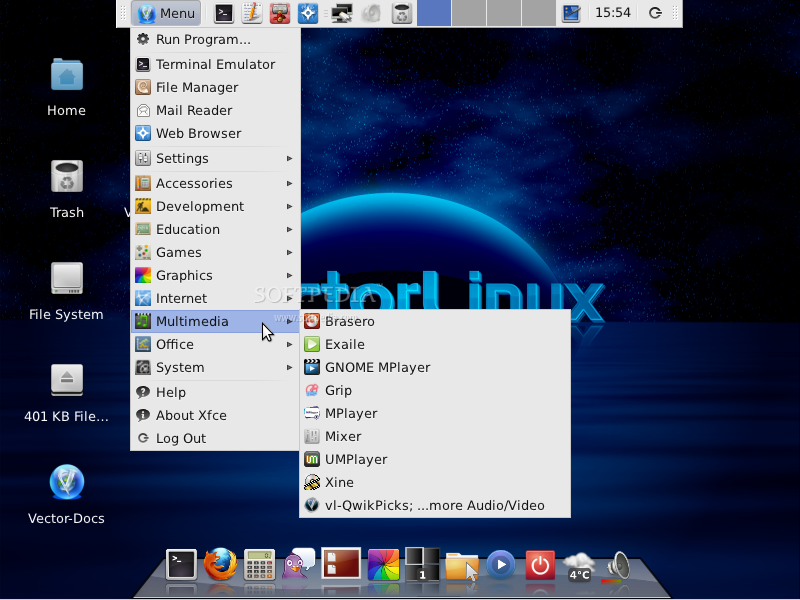The width and height of the screenshot is (800, 600).
Task: Expand the Graphics submenu
Action: point(183,275)
